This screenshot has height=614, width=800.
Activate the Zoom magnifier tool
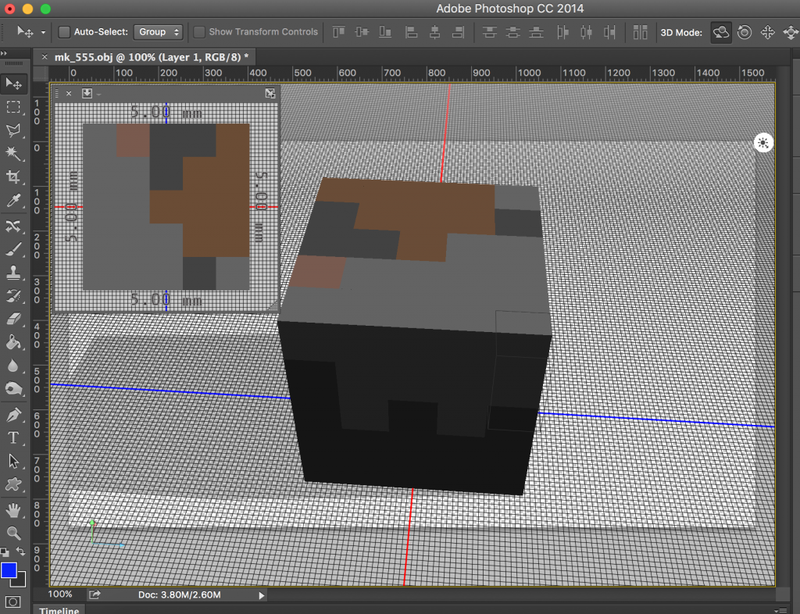tap(14, 533)
